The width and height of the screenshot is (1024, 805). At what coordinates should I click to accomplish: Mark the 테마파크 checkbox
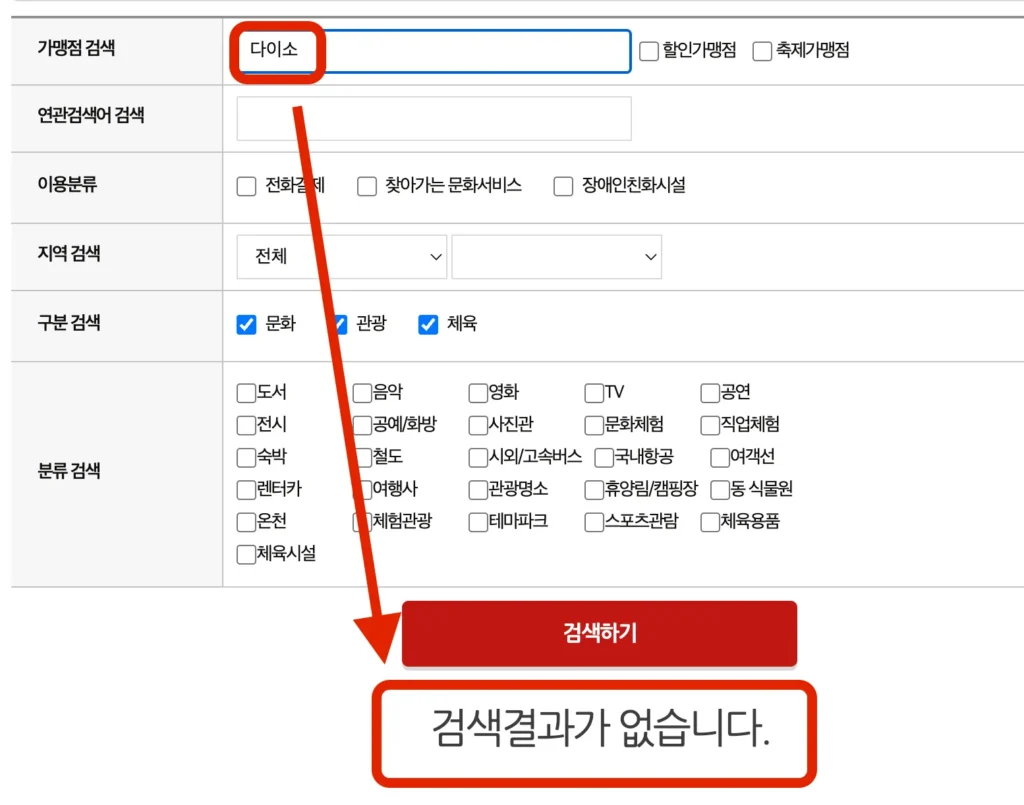point(478,522)
